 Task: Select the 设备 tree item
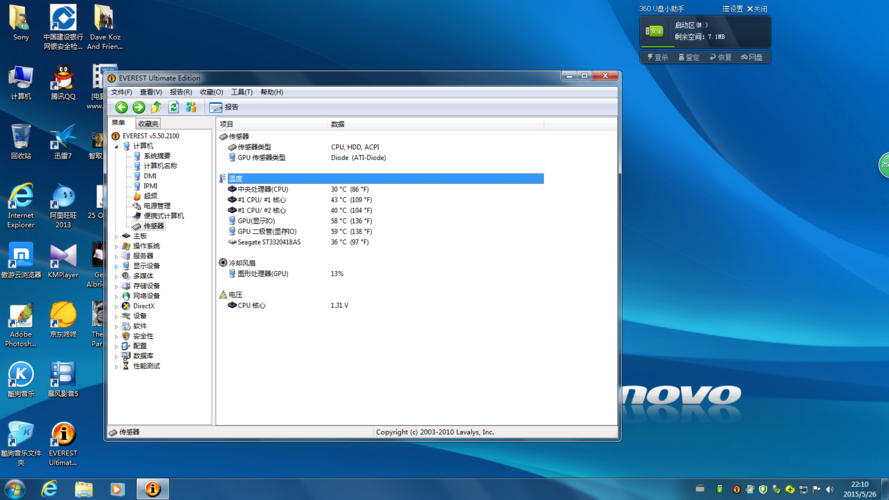140,316
